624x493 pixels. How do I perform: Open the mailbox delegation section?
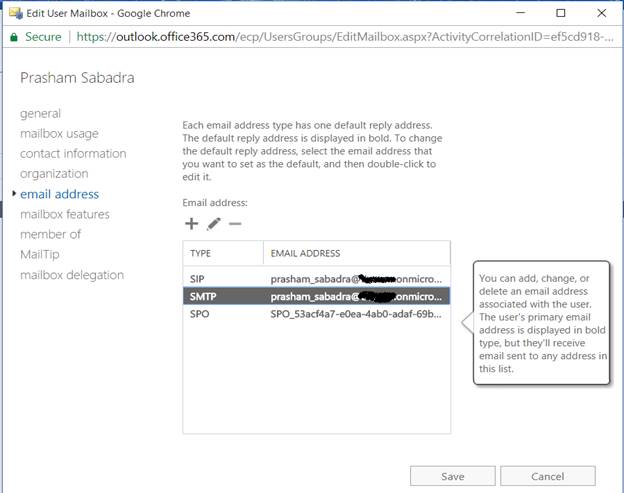point(72,275)
